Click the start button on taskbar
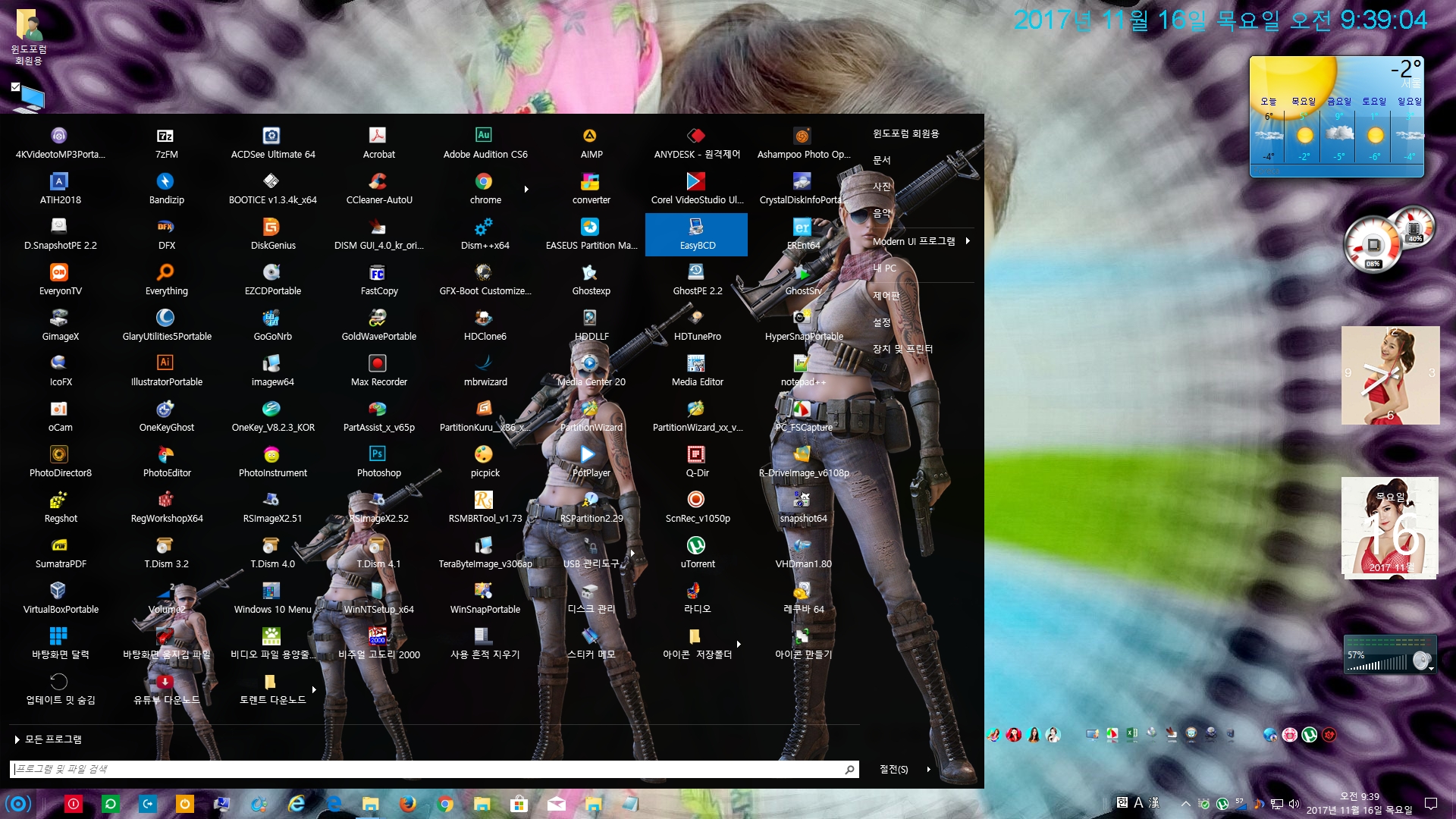 click(18, 804)
